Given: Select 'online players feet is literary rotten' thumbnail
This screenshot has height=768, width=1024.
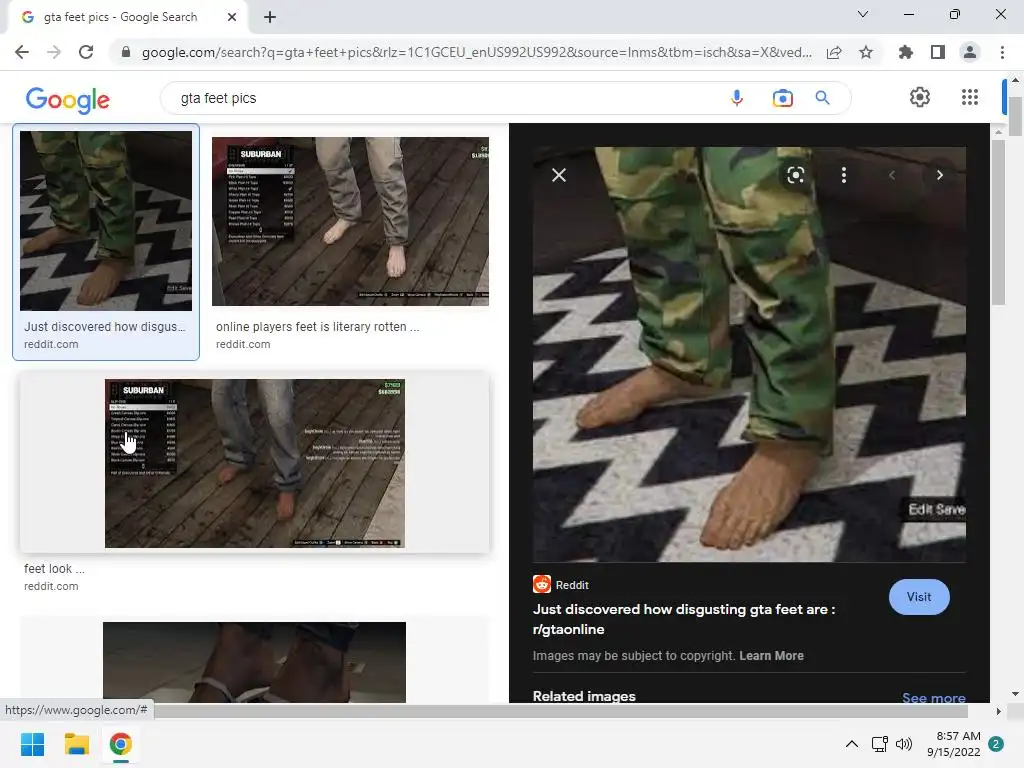Looking at the screenshot, I should pyautogui.click(x=350, y=221).
